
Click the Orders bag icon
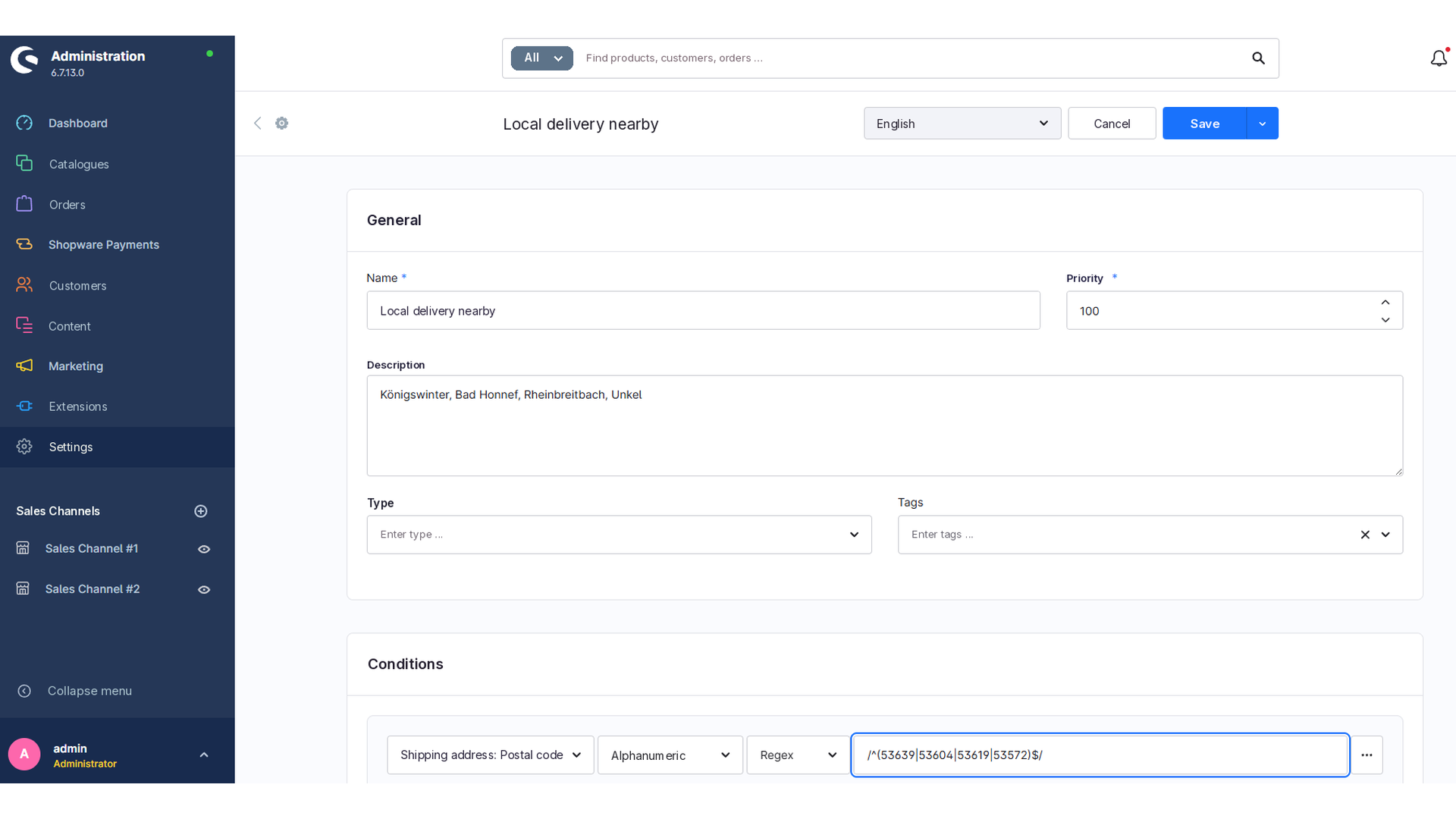point(24,204)
